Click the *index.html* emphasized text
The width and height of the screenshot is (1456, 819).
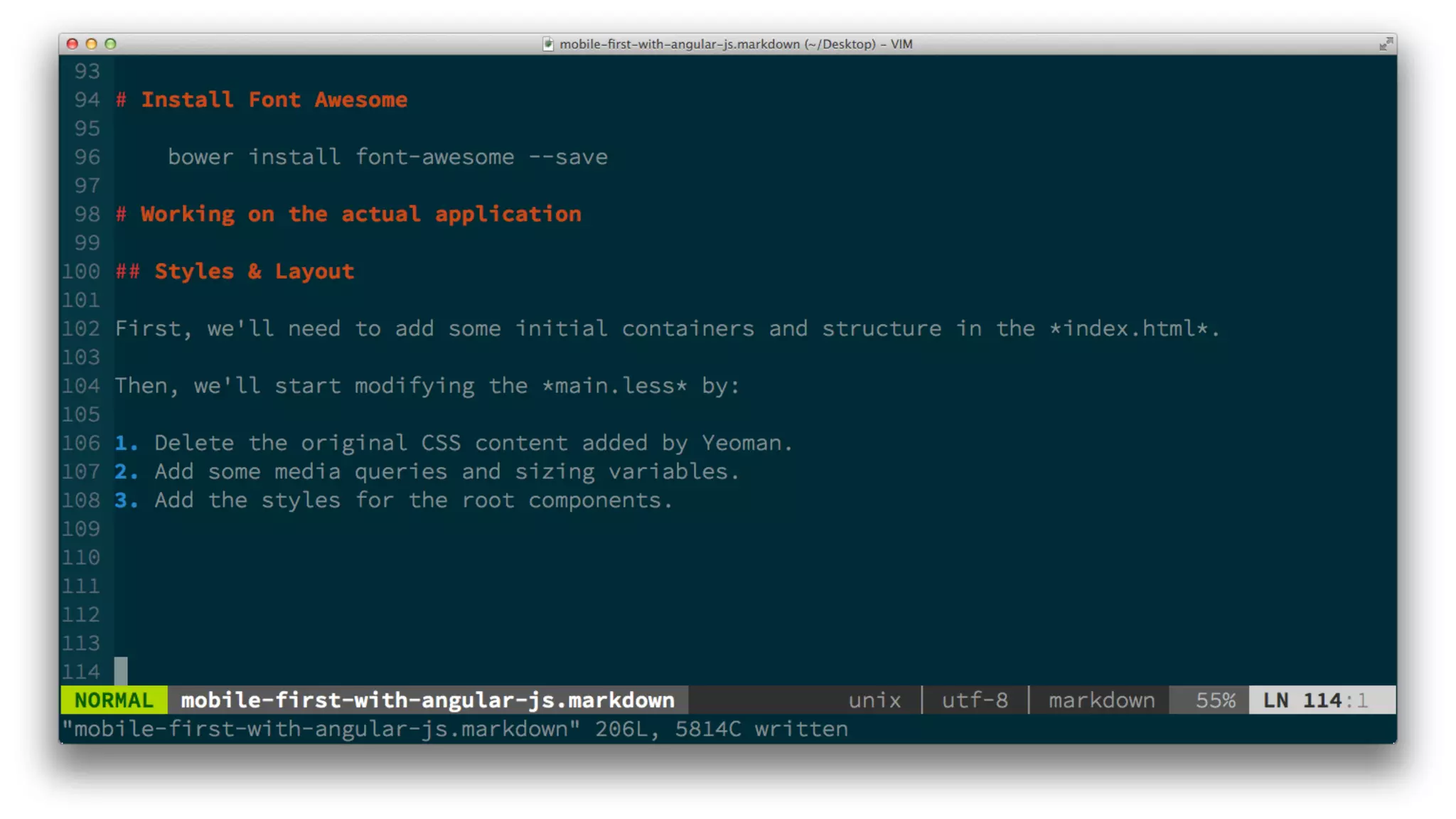point(1129,328)
